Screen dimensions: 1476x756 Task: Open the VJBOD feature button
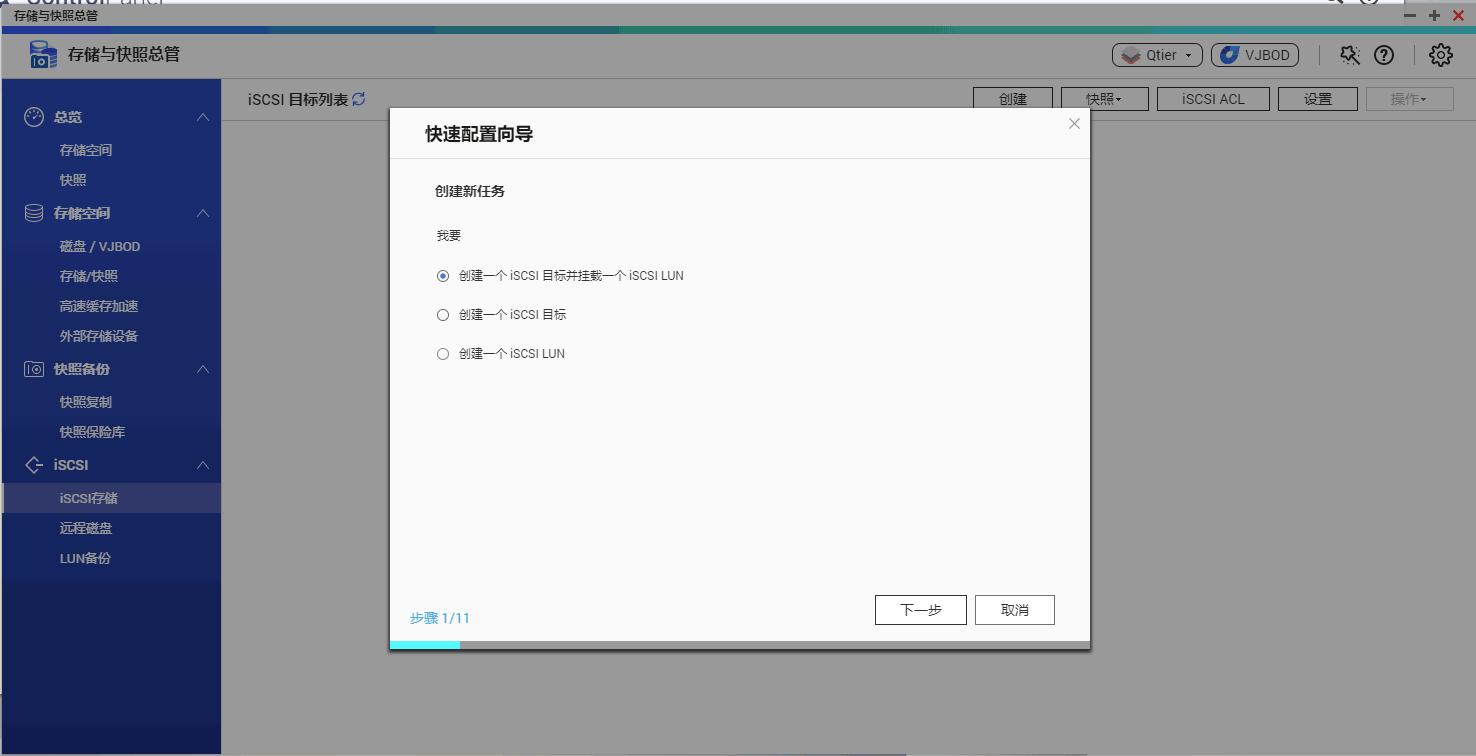tap(1254, 55)
